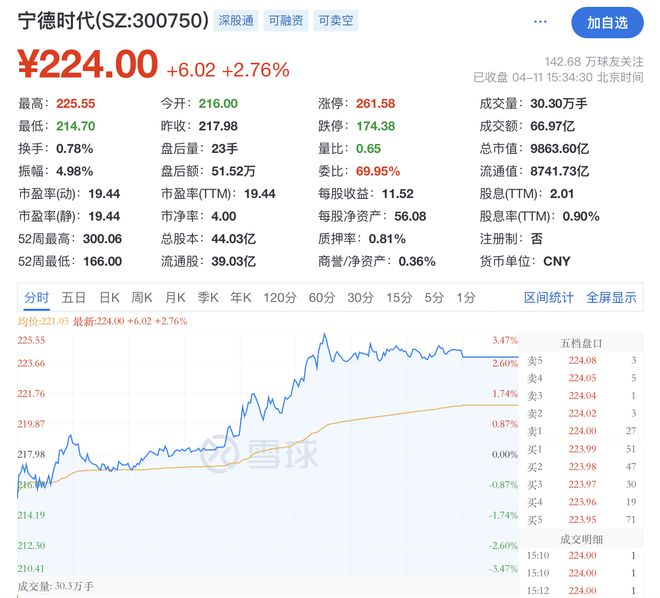Click the 买3 order row at 223.97
The width and height of the screenshot is (660, 598).
[x=581, y=485]
